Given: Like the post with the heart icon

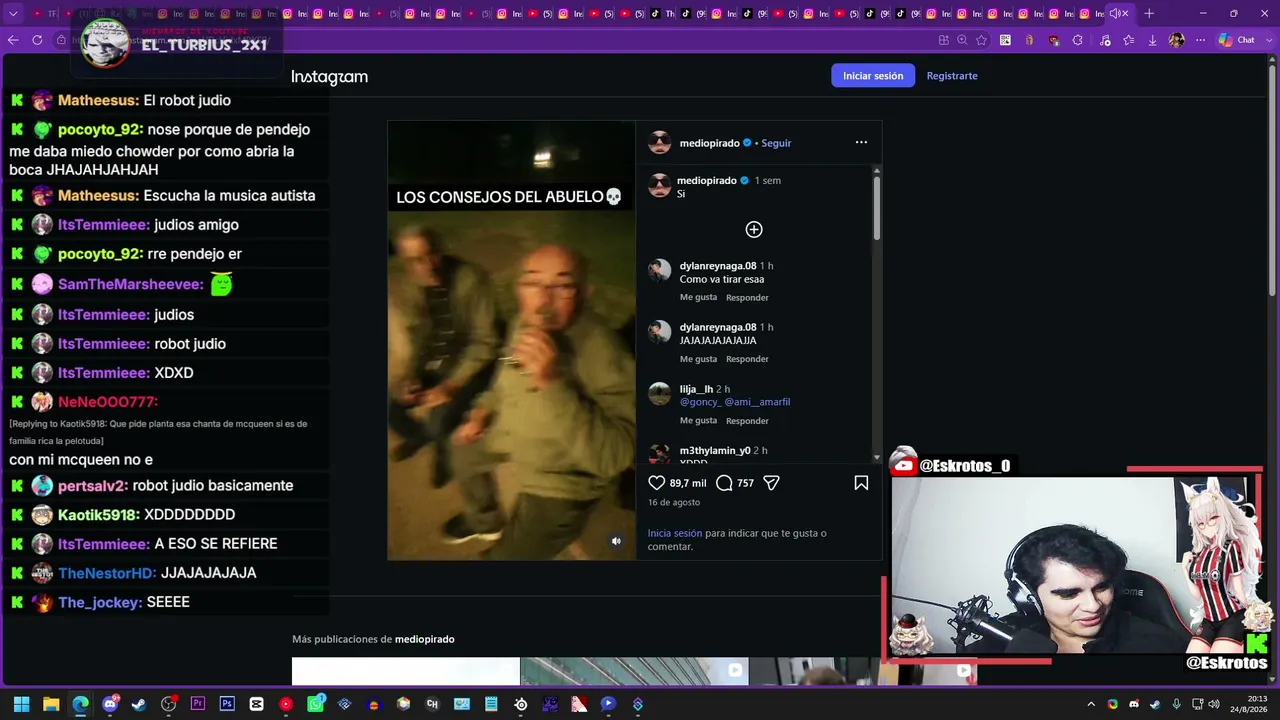Looking at the screenshot, I should tap(657, 483).
